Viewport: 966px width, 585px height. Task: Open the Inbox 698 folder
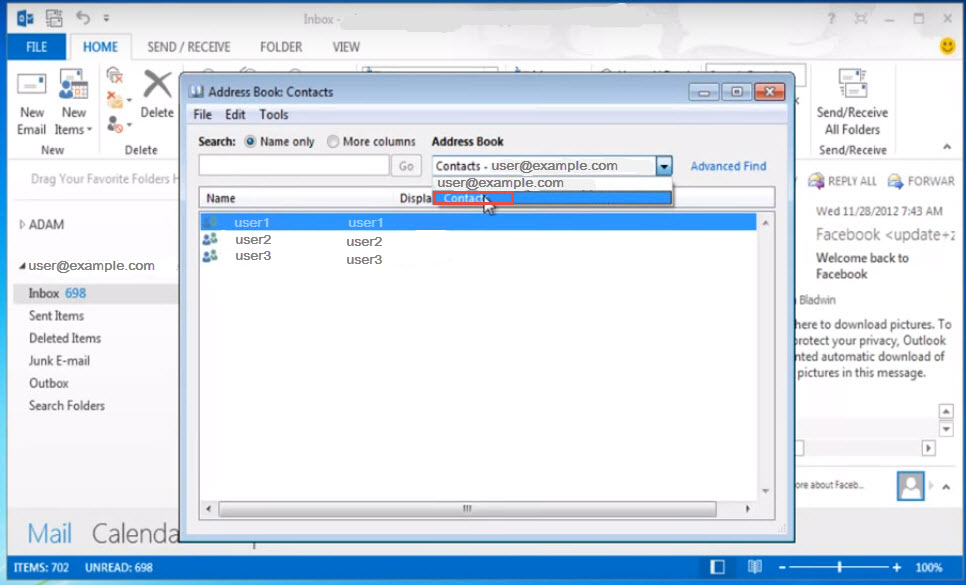[x=95, y=294]
